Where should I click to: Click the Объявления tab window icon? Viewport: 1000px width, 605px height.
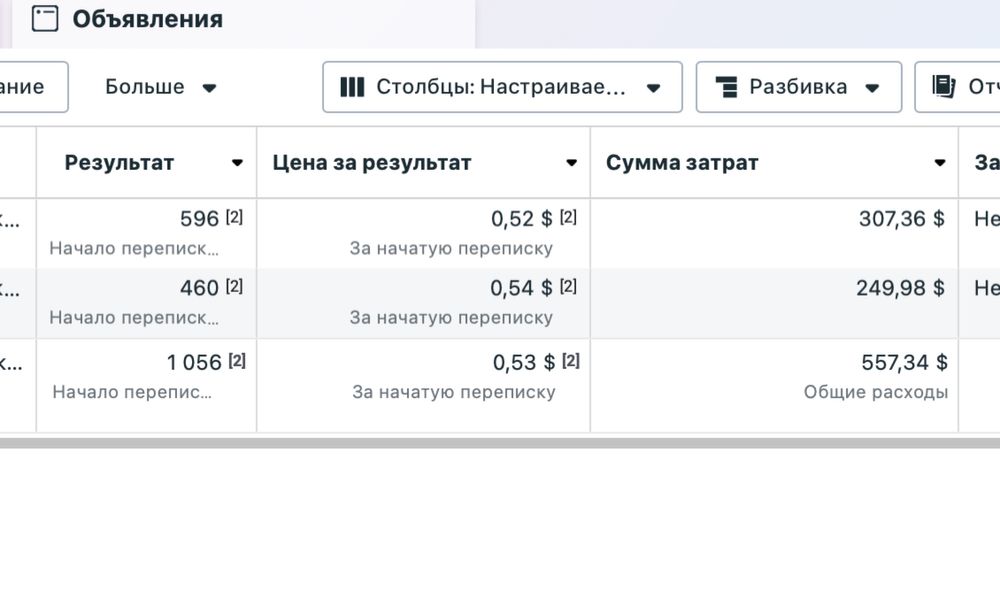pyautogui.click(x=45, y=18)
